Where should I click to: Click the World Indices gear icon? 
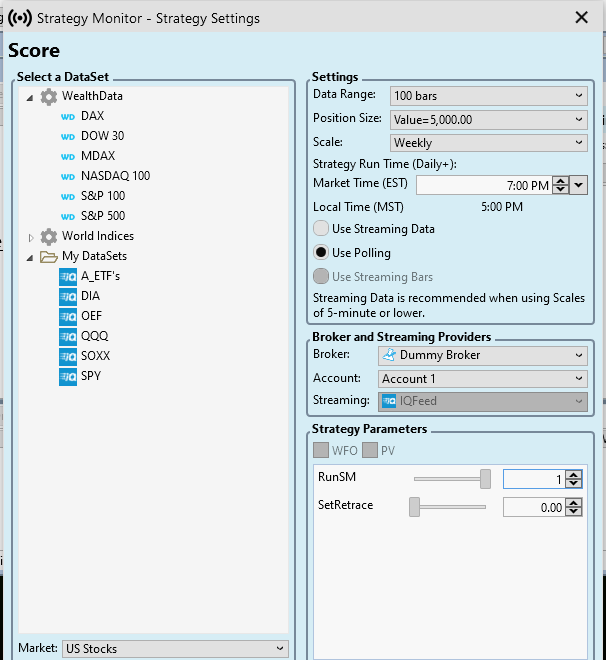49,237
